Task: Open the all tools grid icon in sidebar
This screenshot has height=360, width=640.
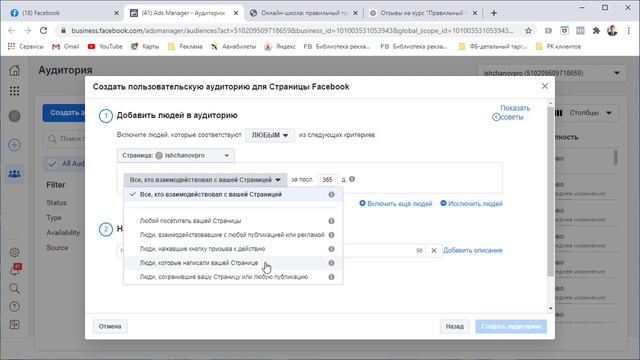Action: tap(14, 91)
